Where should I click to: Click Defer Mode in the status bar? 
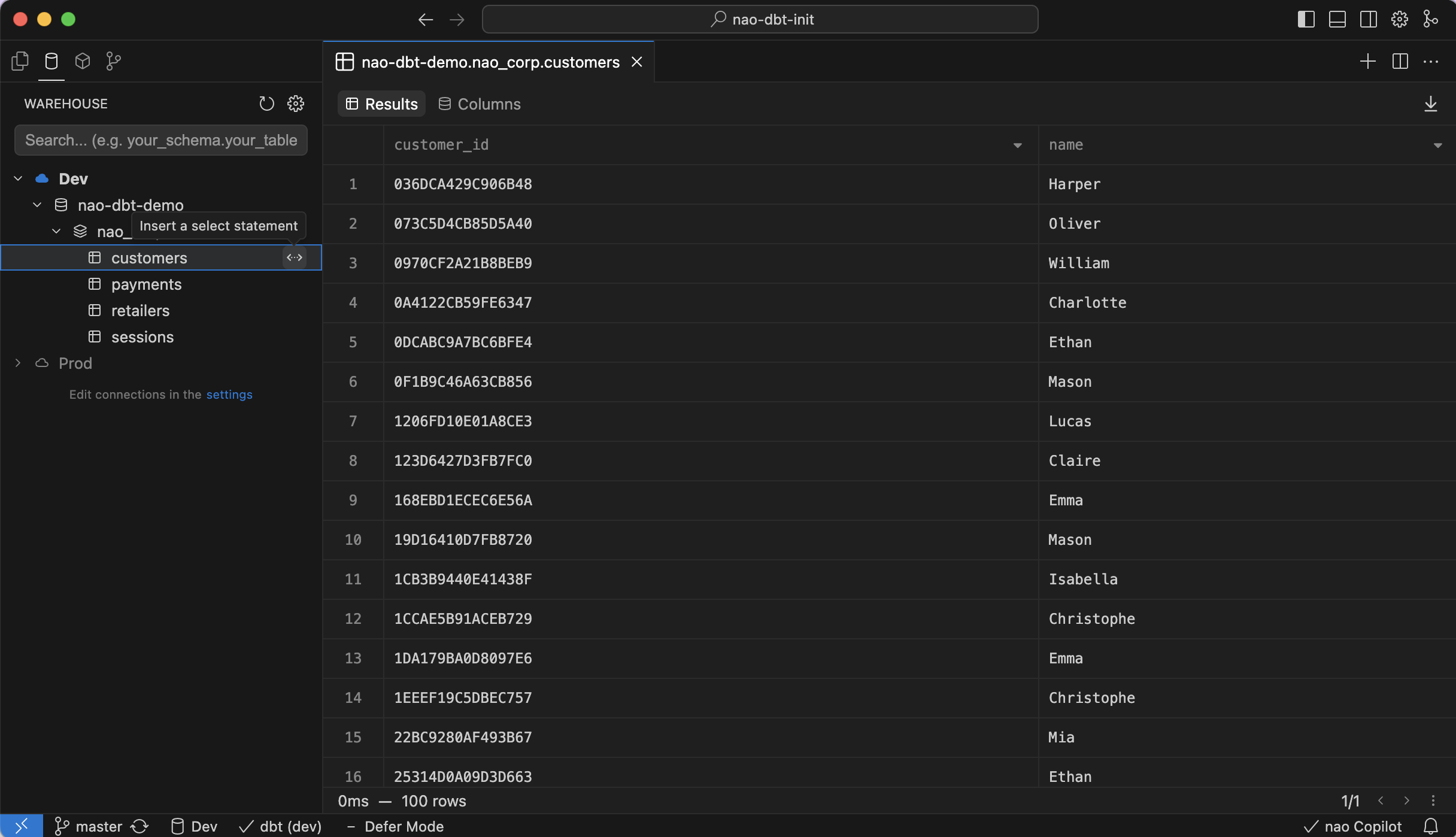point(404,826)
